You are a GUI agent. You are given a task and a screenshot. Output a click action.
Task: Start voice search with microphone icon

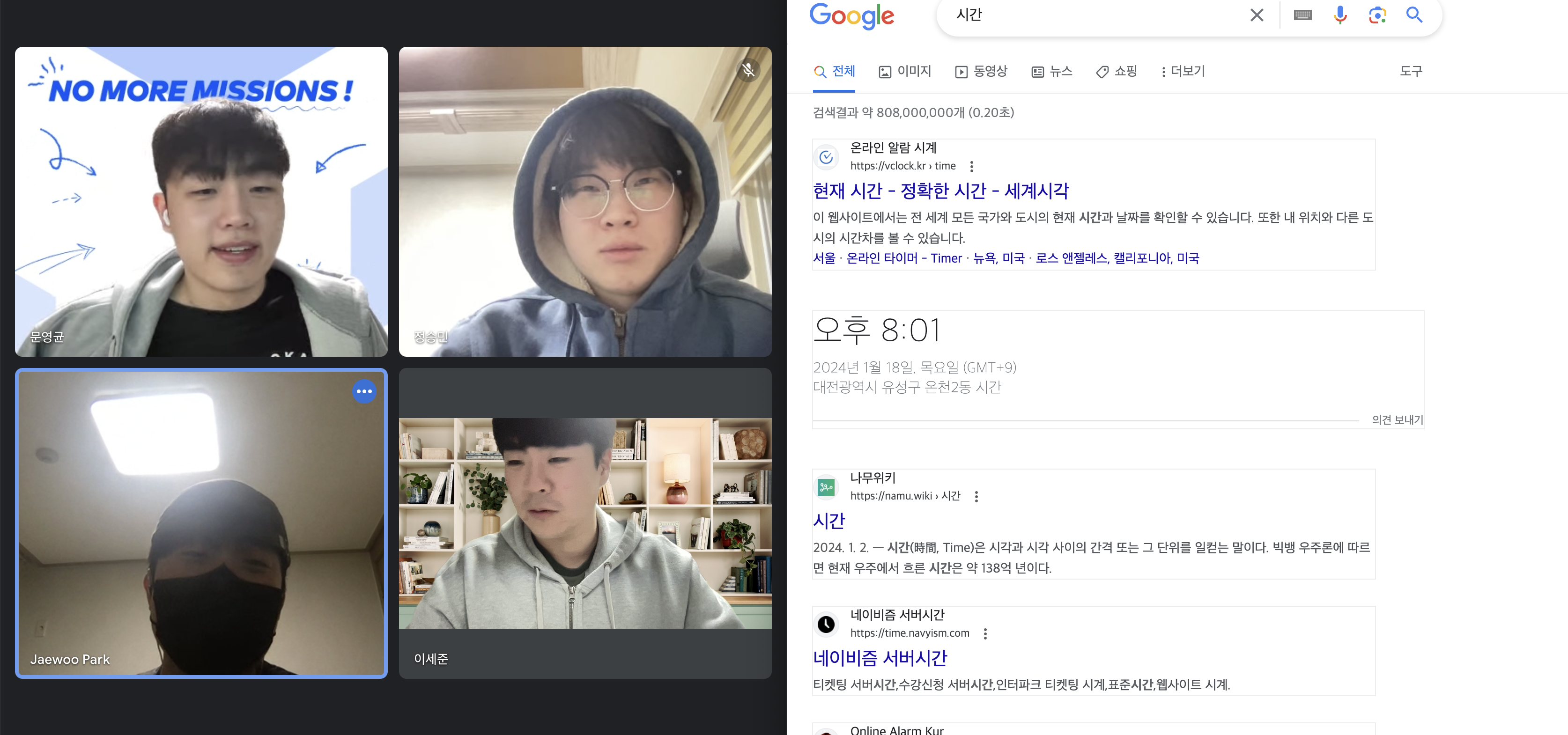[1340, 15]
